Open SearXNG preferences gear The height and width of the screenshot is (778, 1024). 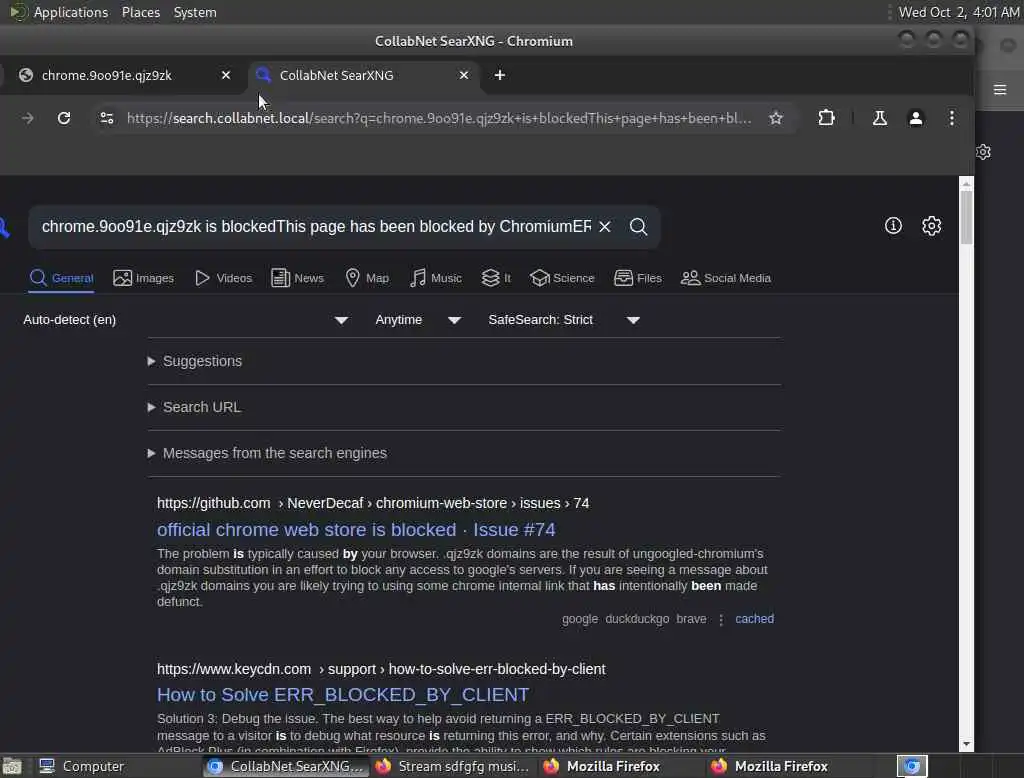coord(931,226)
